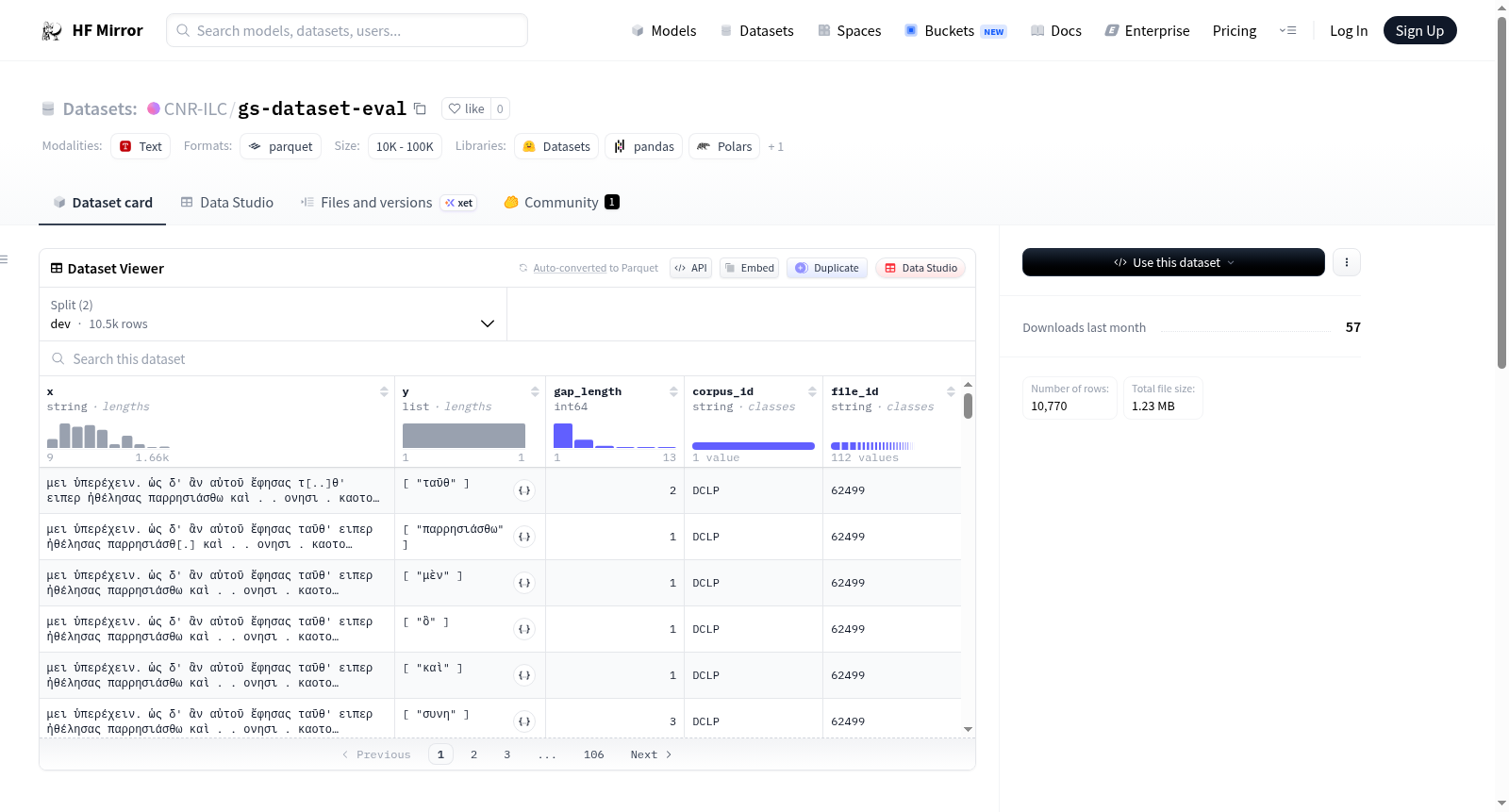Image resolution: width=1509 pixels, height=812 pixels.
Task: Click current page 1 in pagination
Action: [x=440, y=754]
